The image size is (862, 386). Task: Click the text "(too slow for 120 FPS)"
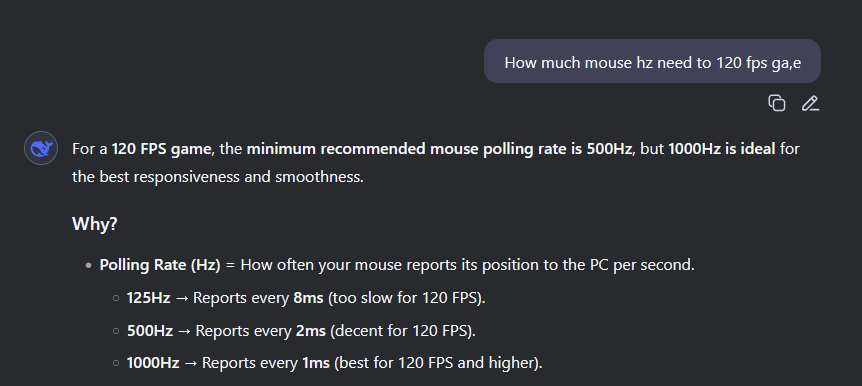tap(407, 298)
